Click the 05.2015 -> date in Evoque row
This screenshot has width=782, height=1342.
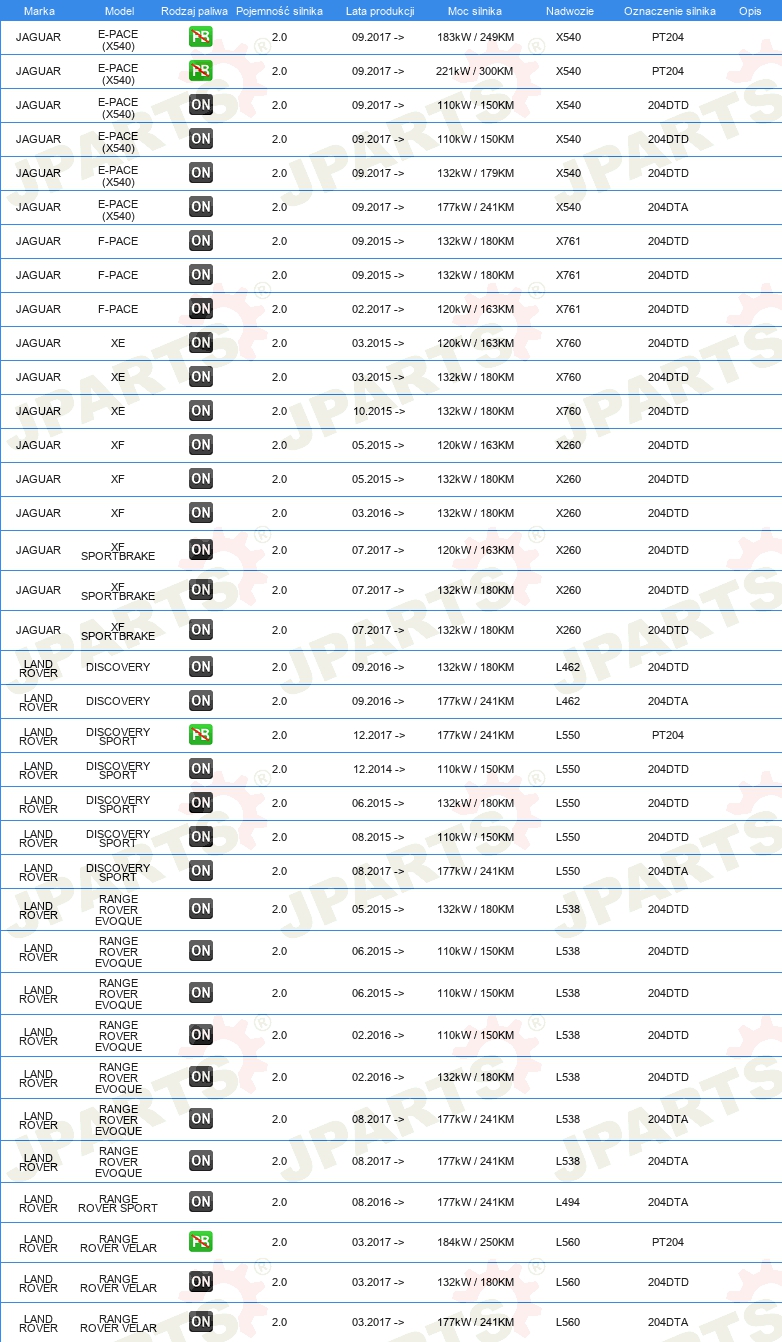[x=378, y=909]
